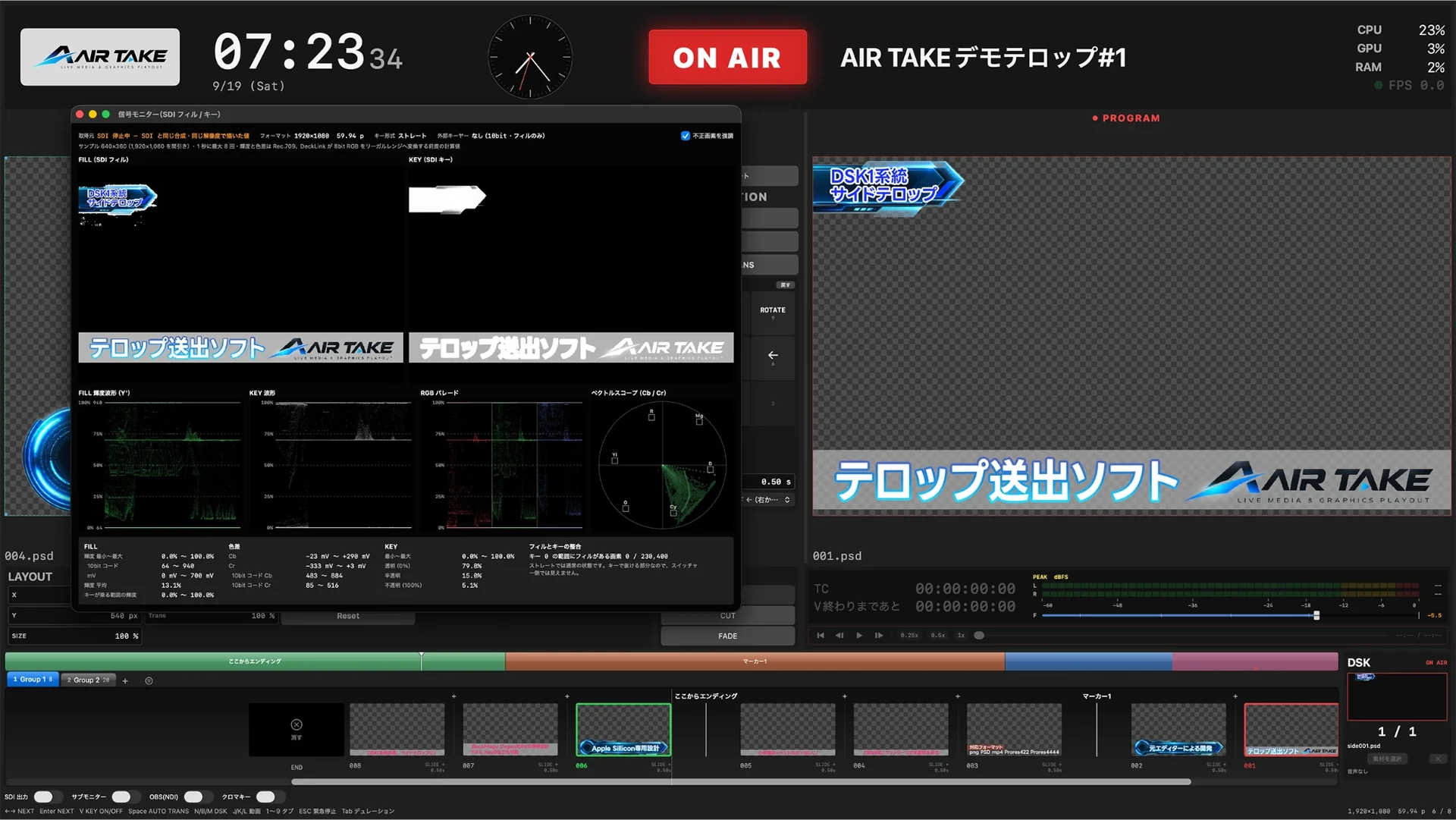Step one frame back in the transport
Viewport: 1456px width, 820px height.
tap(839, 636)
